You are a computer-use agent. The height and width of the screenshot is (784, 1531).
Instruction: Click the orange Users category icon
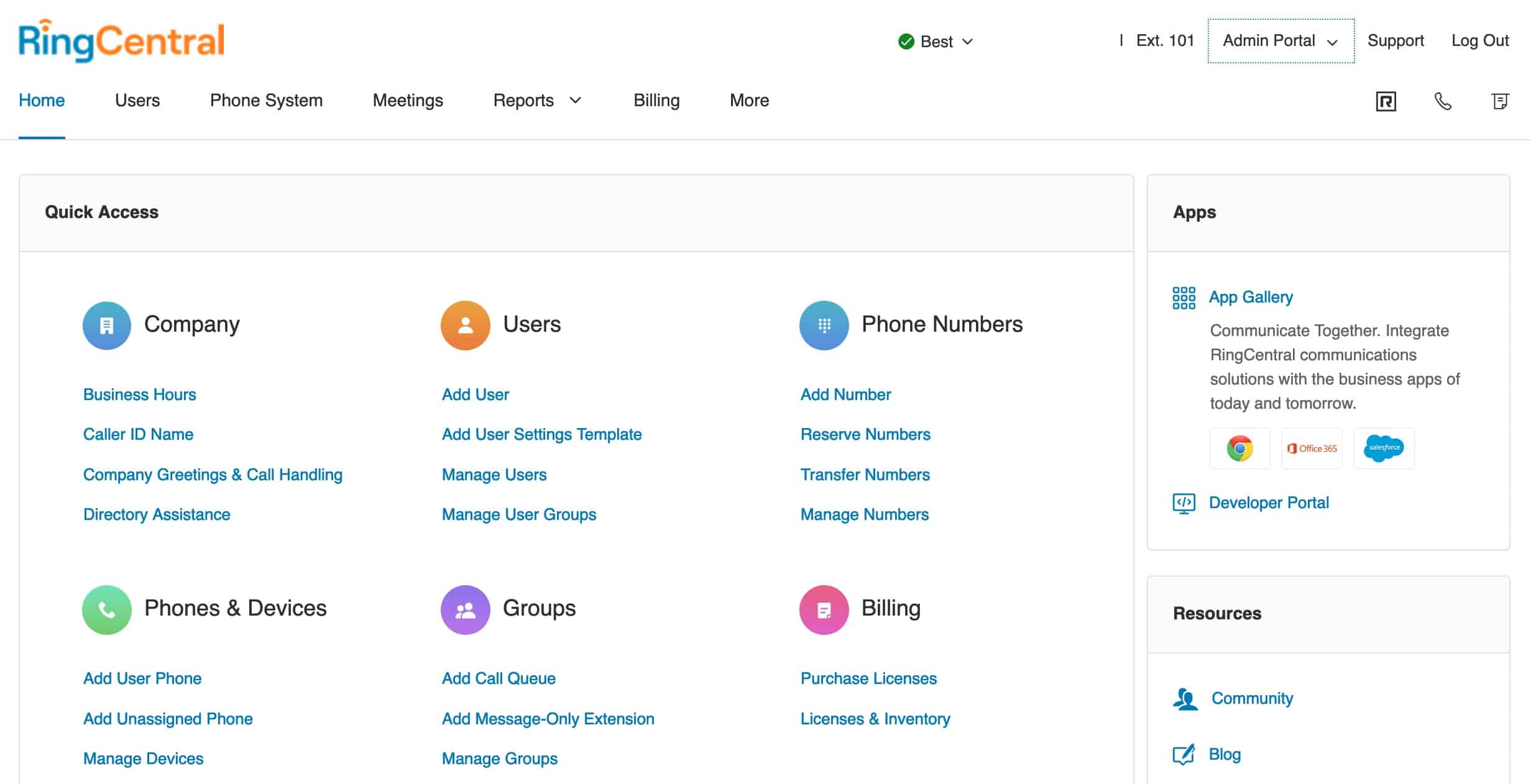pyautogui.click(x=465, y=324)
